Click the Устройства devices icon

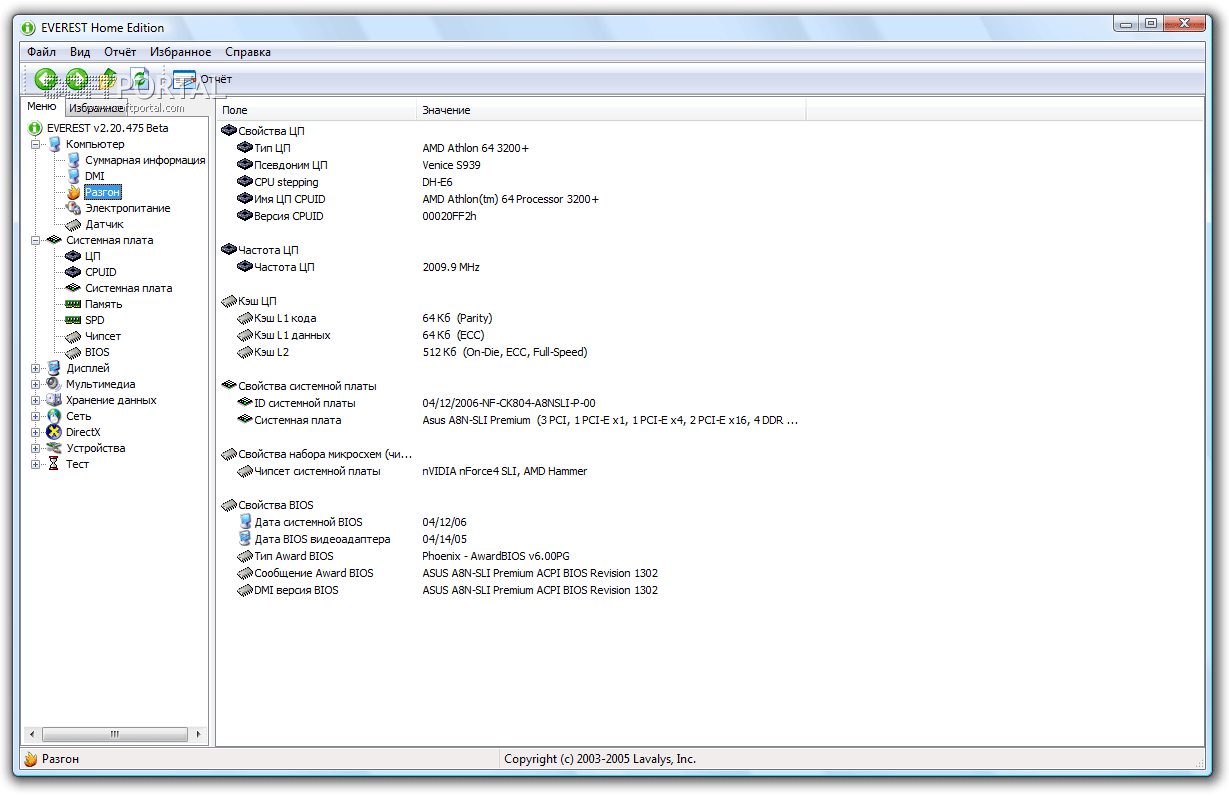(54, 448)
